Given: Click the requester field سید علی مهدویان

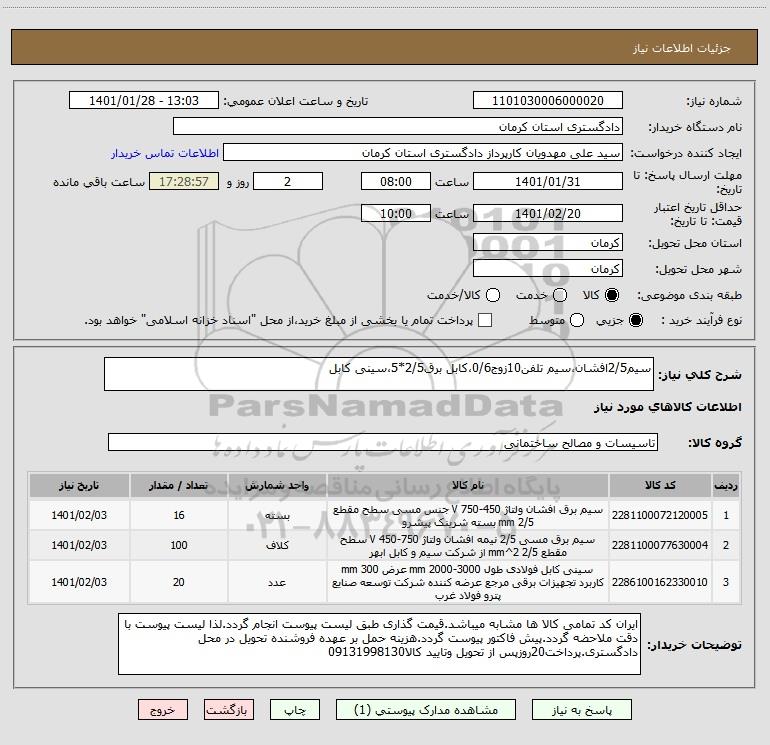Looking at the screenshot, I should pos(423,153).
